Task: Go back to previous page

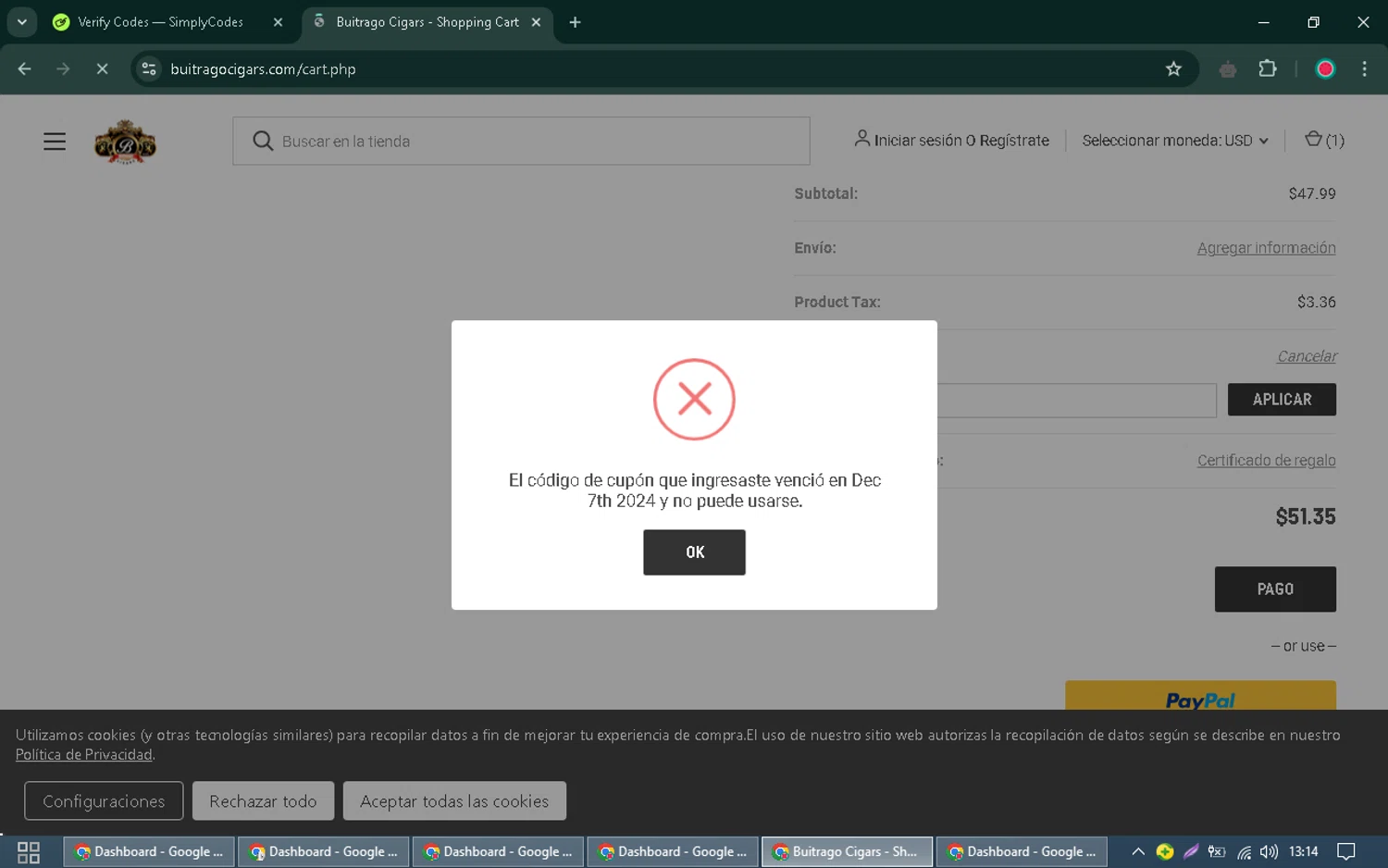Action: 25,69
